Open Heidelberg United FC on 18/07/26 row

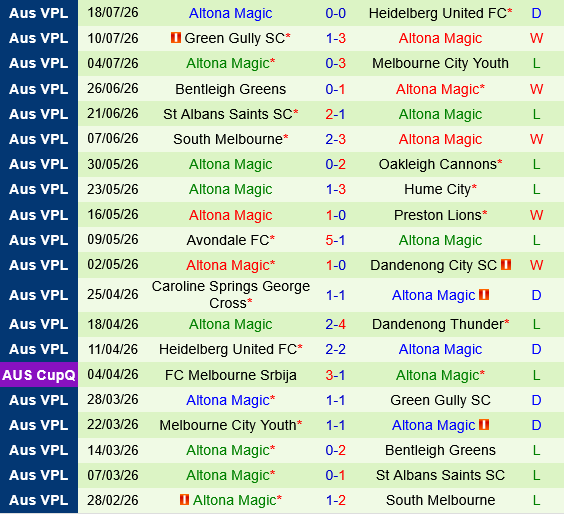point(440,13)
